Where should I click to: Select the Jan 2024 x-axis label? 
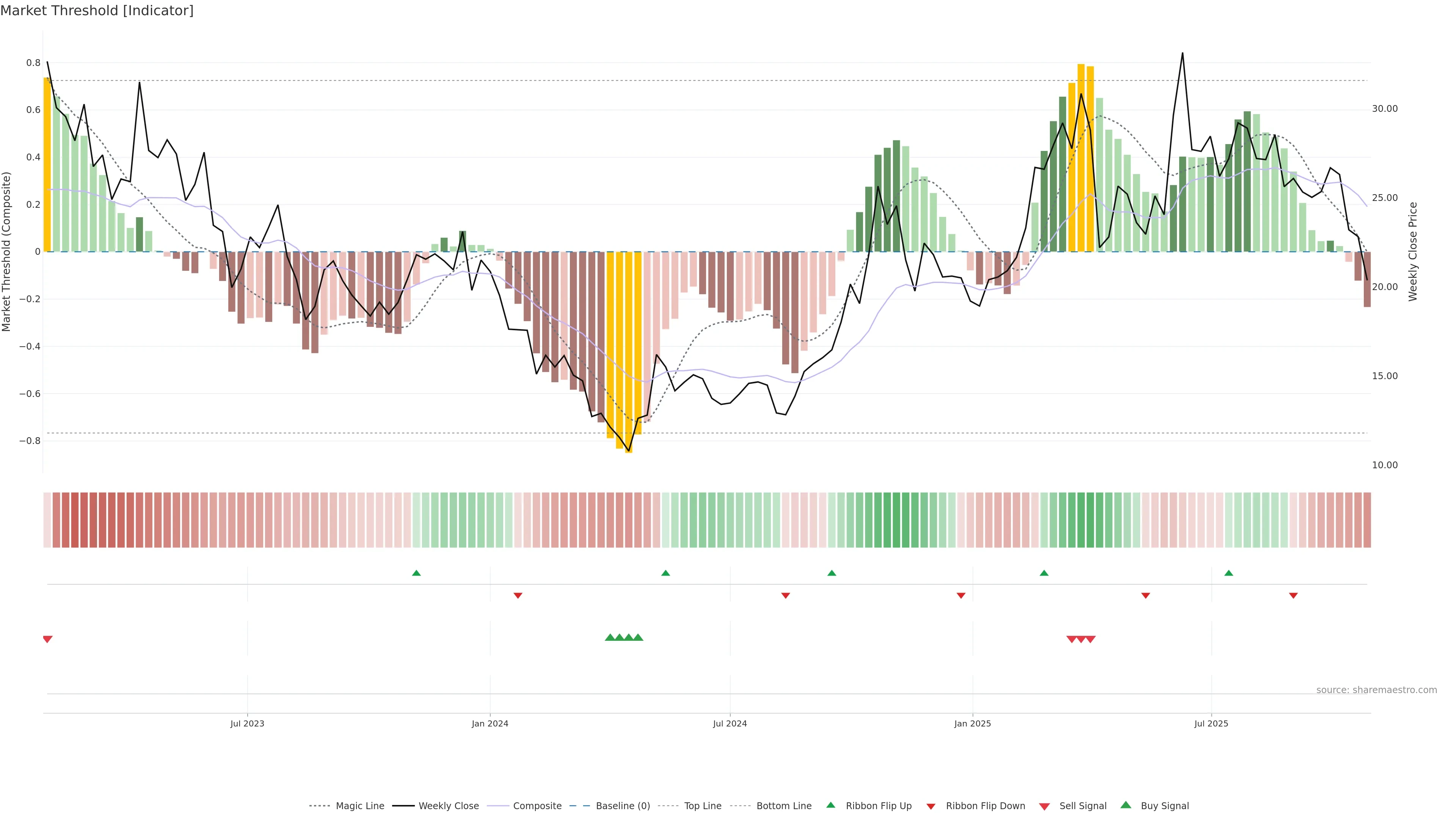click(x=490, y=723)
